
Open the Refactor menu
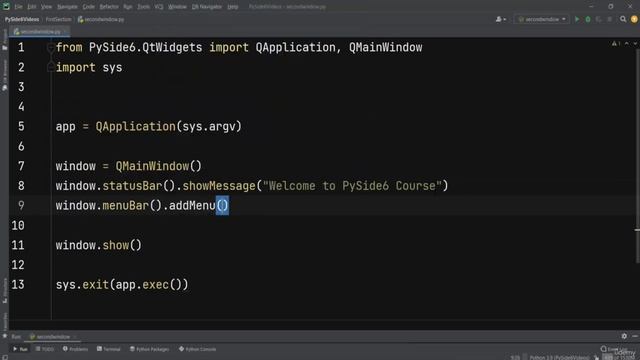click(109, 7)
